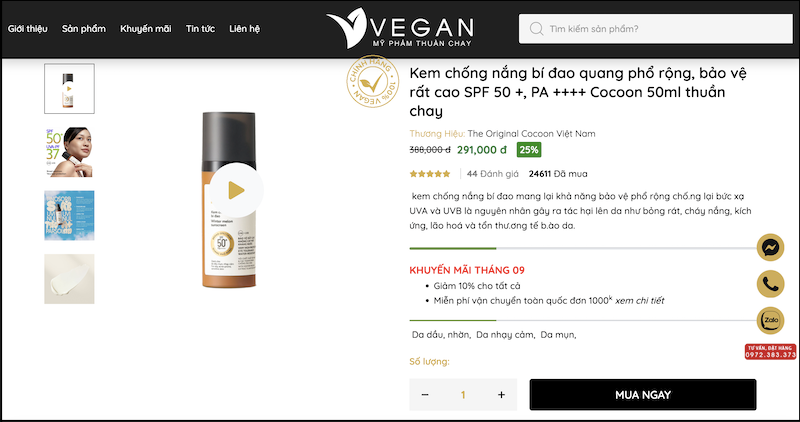Tap the phone call icon
The image size is (800, 422).
770,284
